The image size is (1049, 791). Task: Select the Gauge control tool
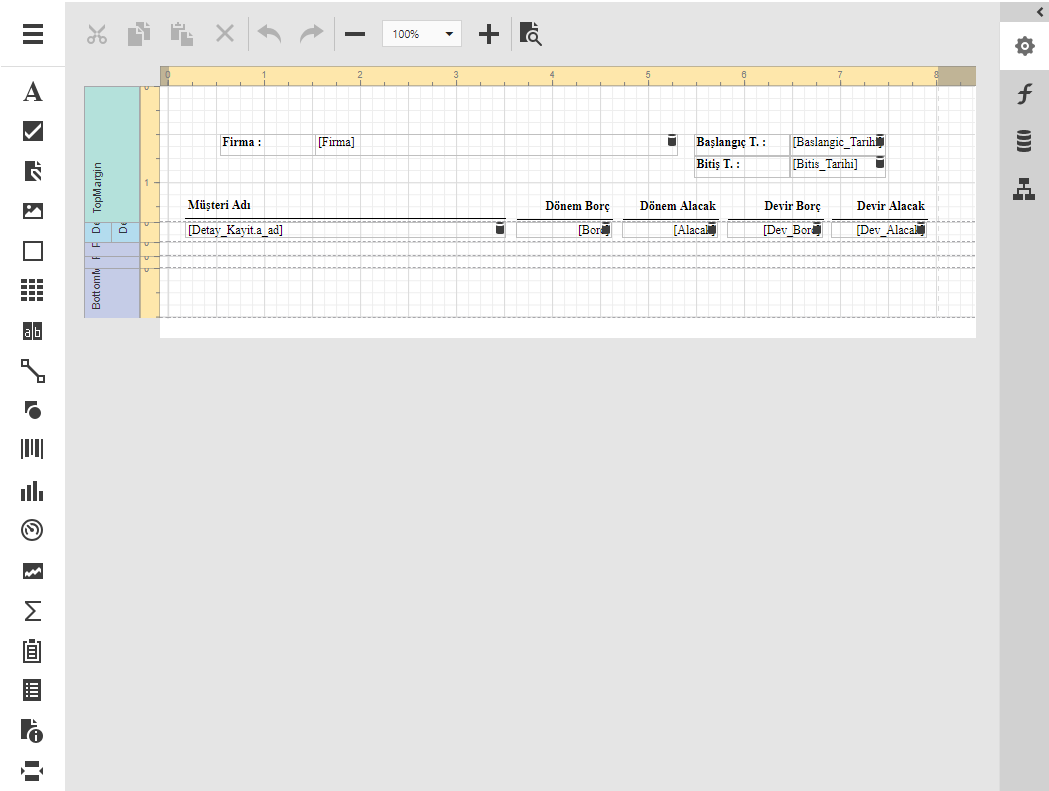pos(33,530)
